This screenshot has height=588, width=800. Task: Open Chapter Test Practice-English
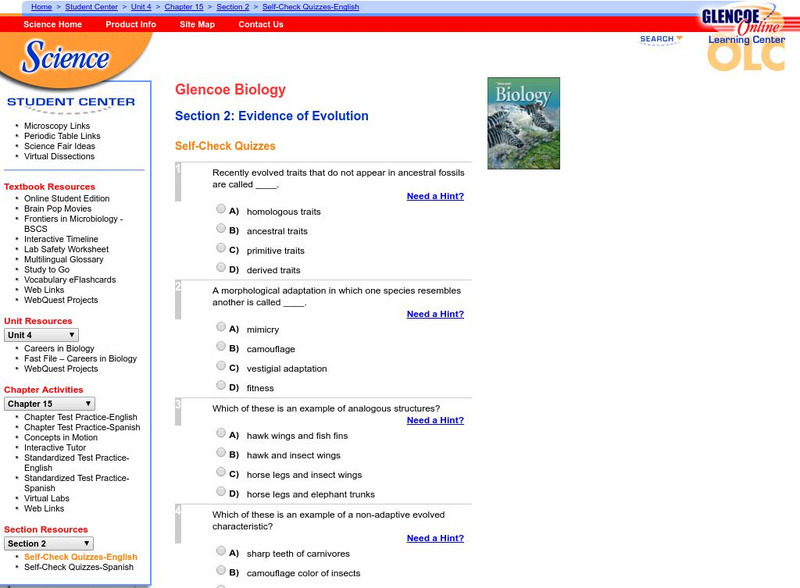pyautogui.click(x=81, y=417)
